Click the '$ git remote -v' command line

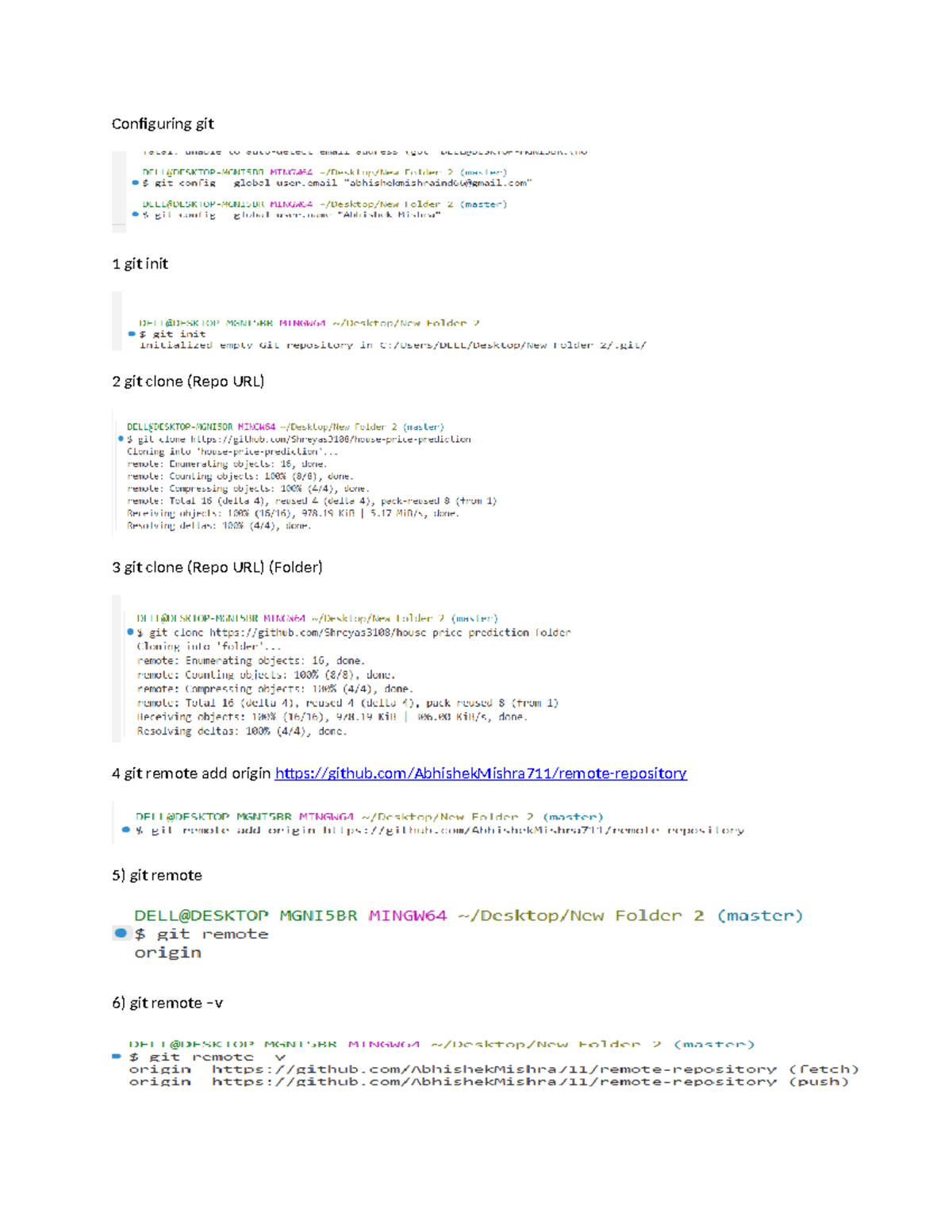pos(206,1057)
